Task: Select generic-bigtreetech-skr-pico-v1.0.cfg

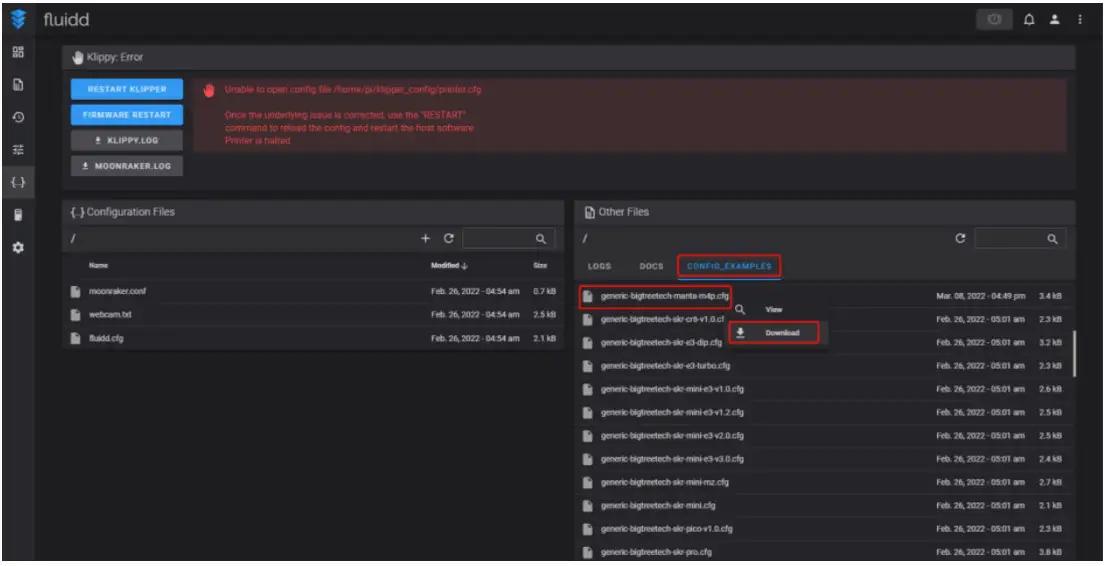Action: (825, 529)
